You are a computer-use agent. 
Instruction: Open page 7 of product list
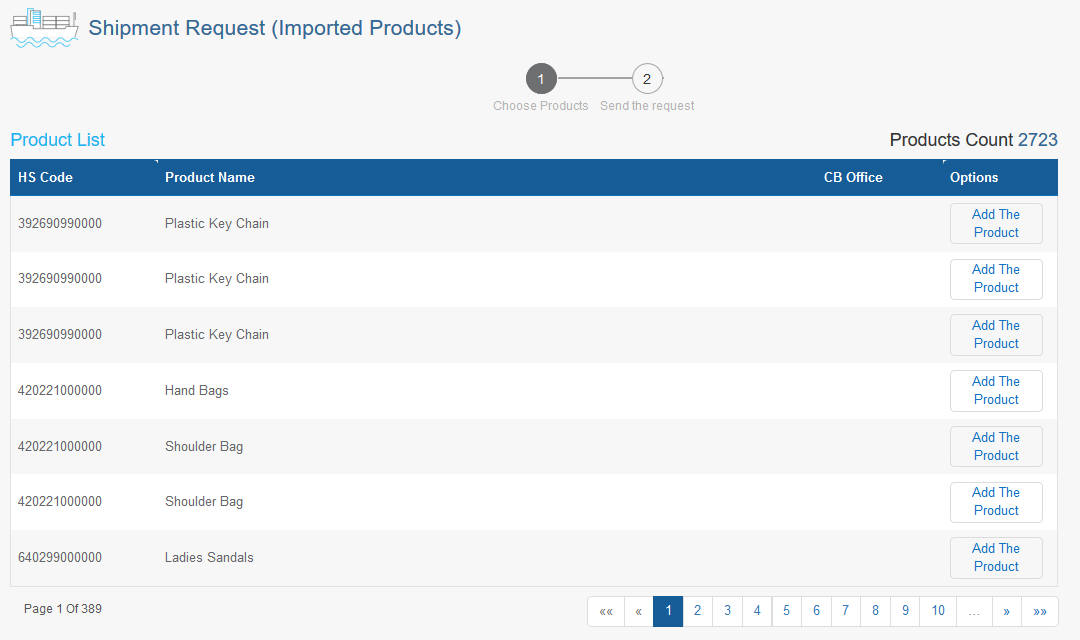(846, 611)
